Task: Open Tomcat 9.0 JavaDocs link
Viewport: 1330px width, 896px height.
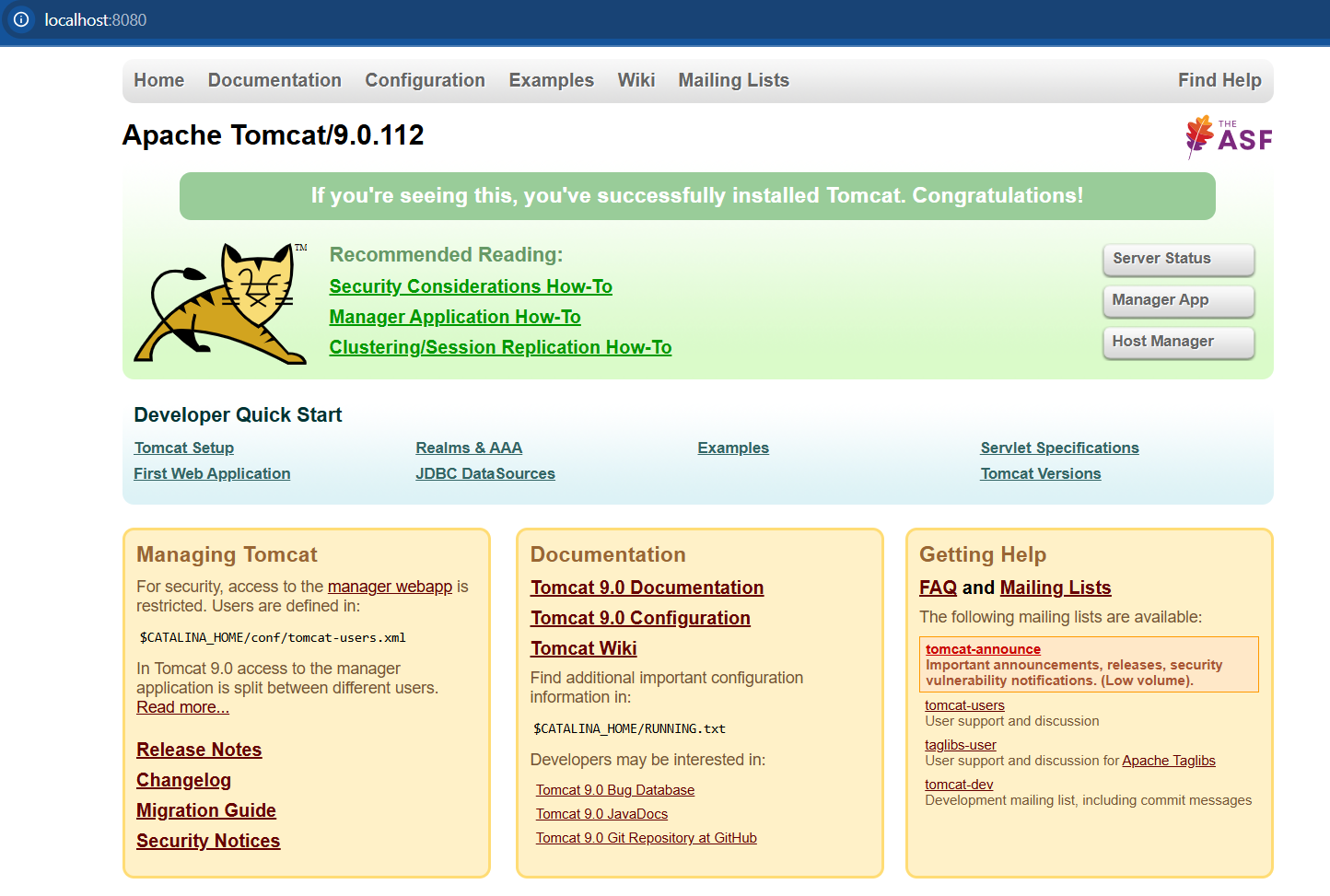Action: 601,814
